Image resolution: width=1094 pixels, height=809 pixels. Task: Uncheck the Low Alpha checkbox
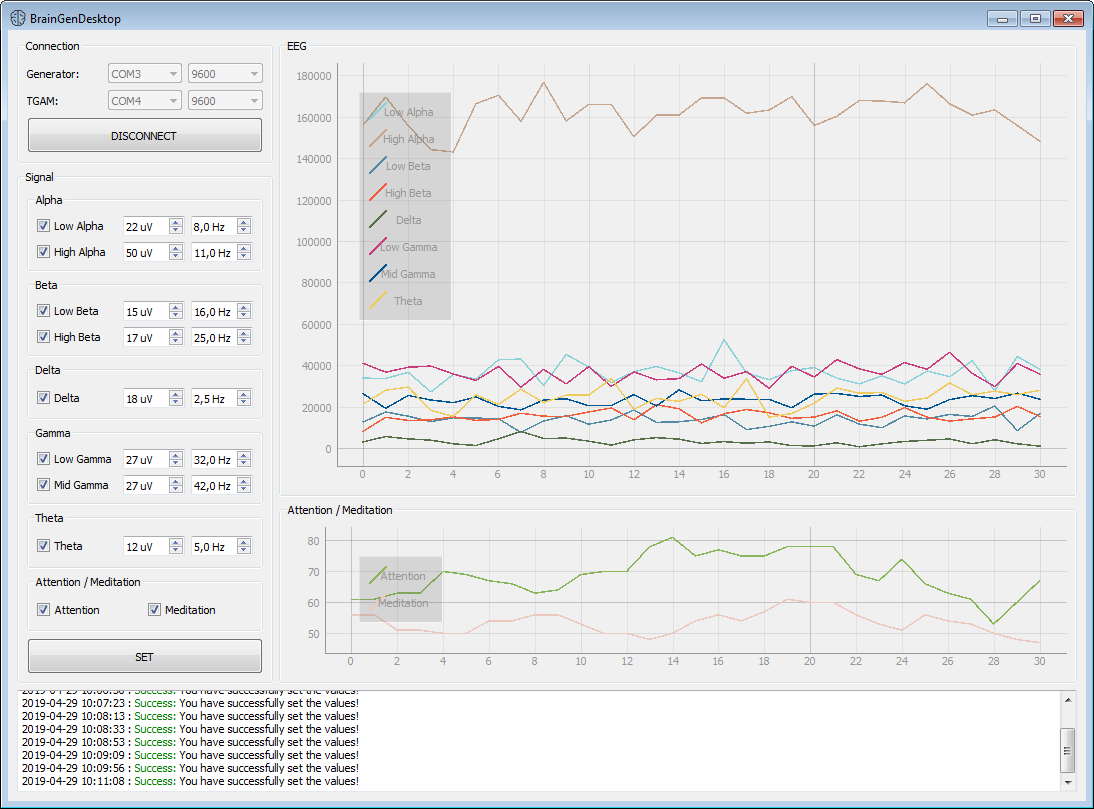coord(43,226)
